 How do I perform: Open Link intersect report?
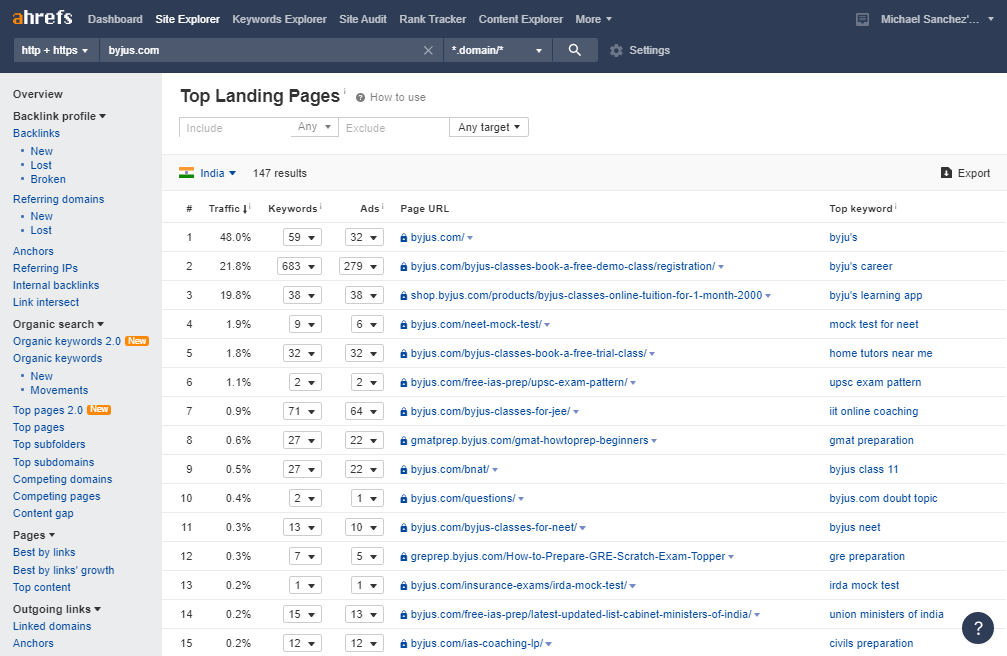(46, 303)
